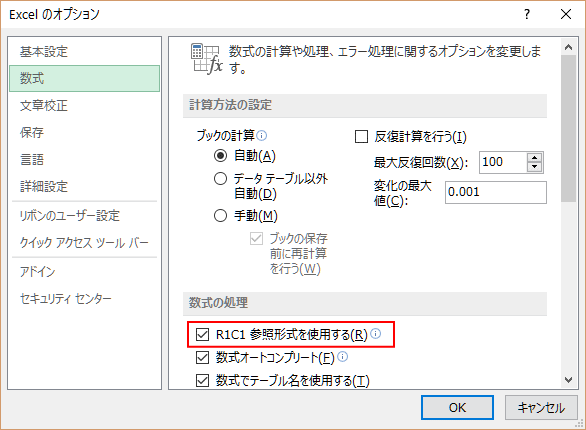Image resolution: width=586 pixels, height=430 pixels.
Task: Toggle 数式でテーブル名を使用する(T) checkbox
Action: coord(202,381)
